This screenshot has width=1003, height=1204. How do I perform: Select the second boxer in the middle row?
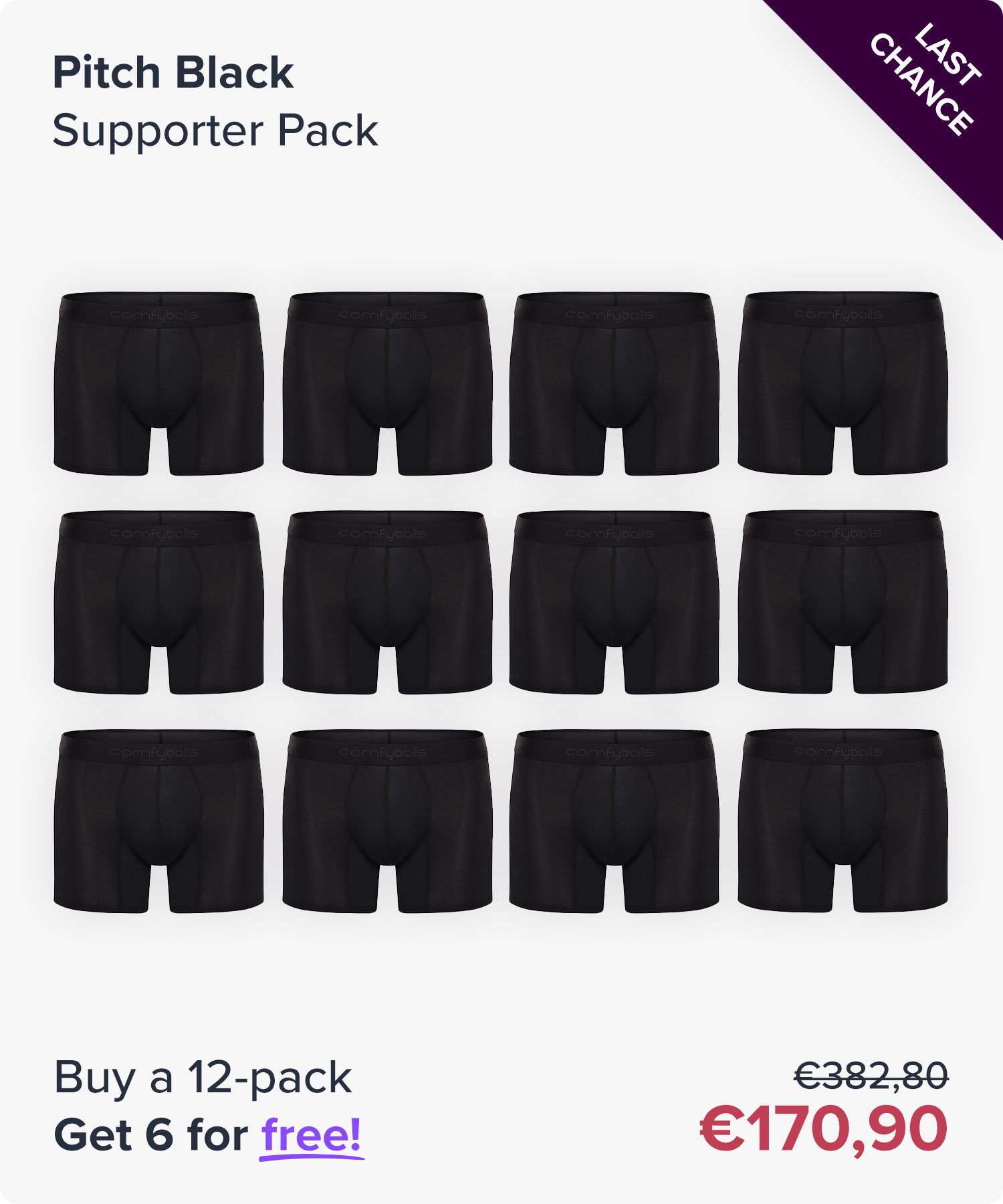(387, 603)
